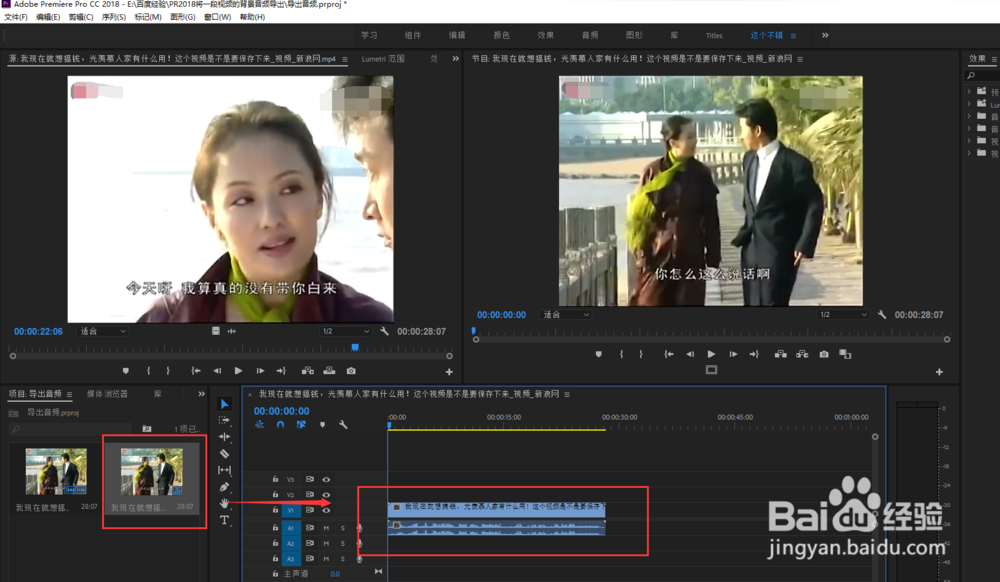This screenshot has height=582, width=1000.
Task: Click Lift button in program monitor
Action: point(781,354)
